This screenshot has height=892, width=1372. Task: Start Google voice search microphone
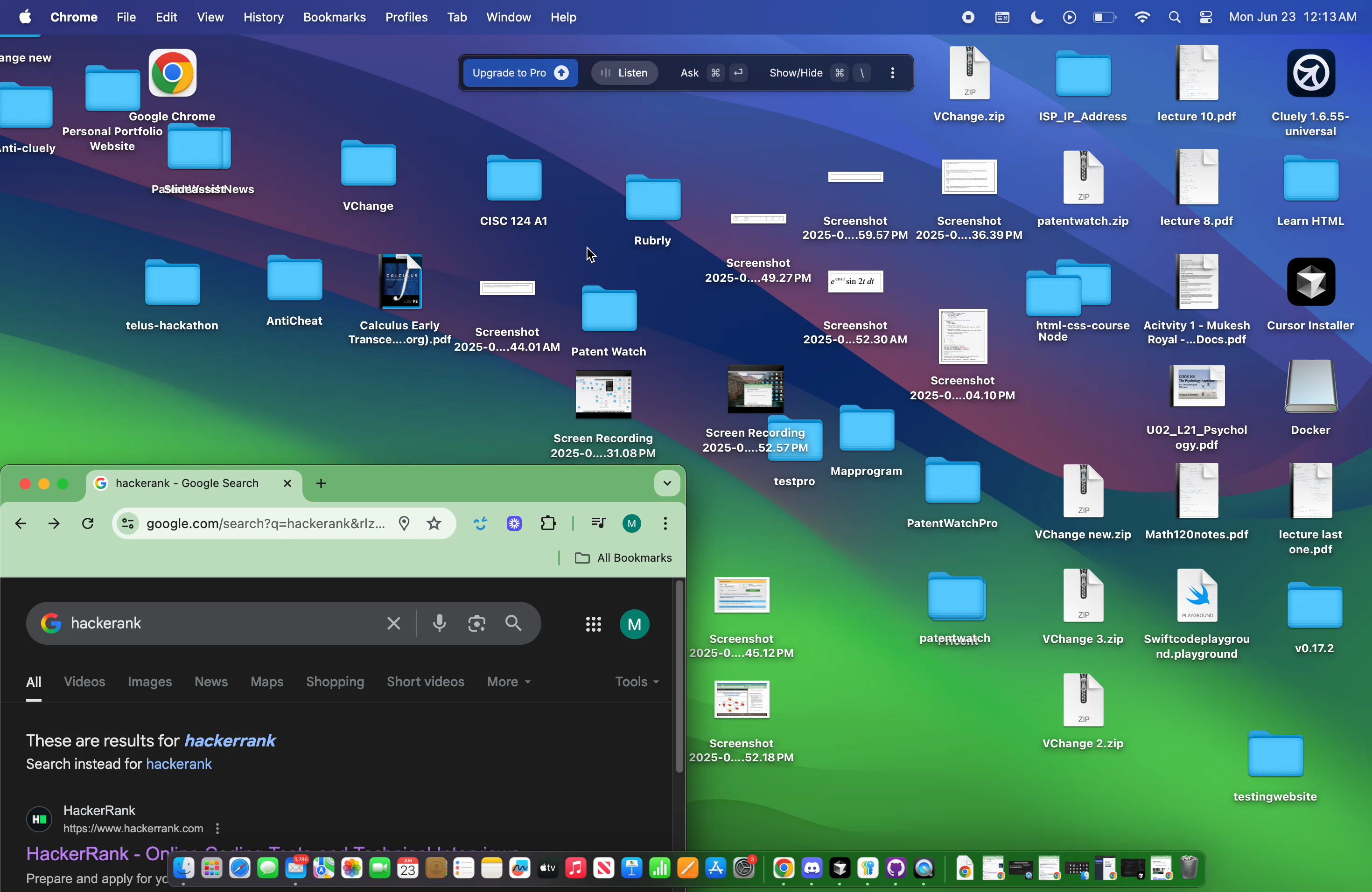click(439, 623)
